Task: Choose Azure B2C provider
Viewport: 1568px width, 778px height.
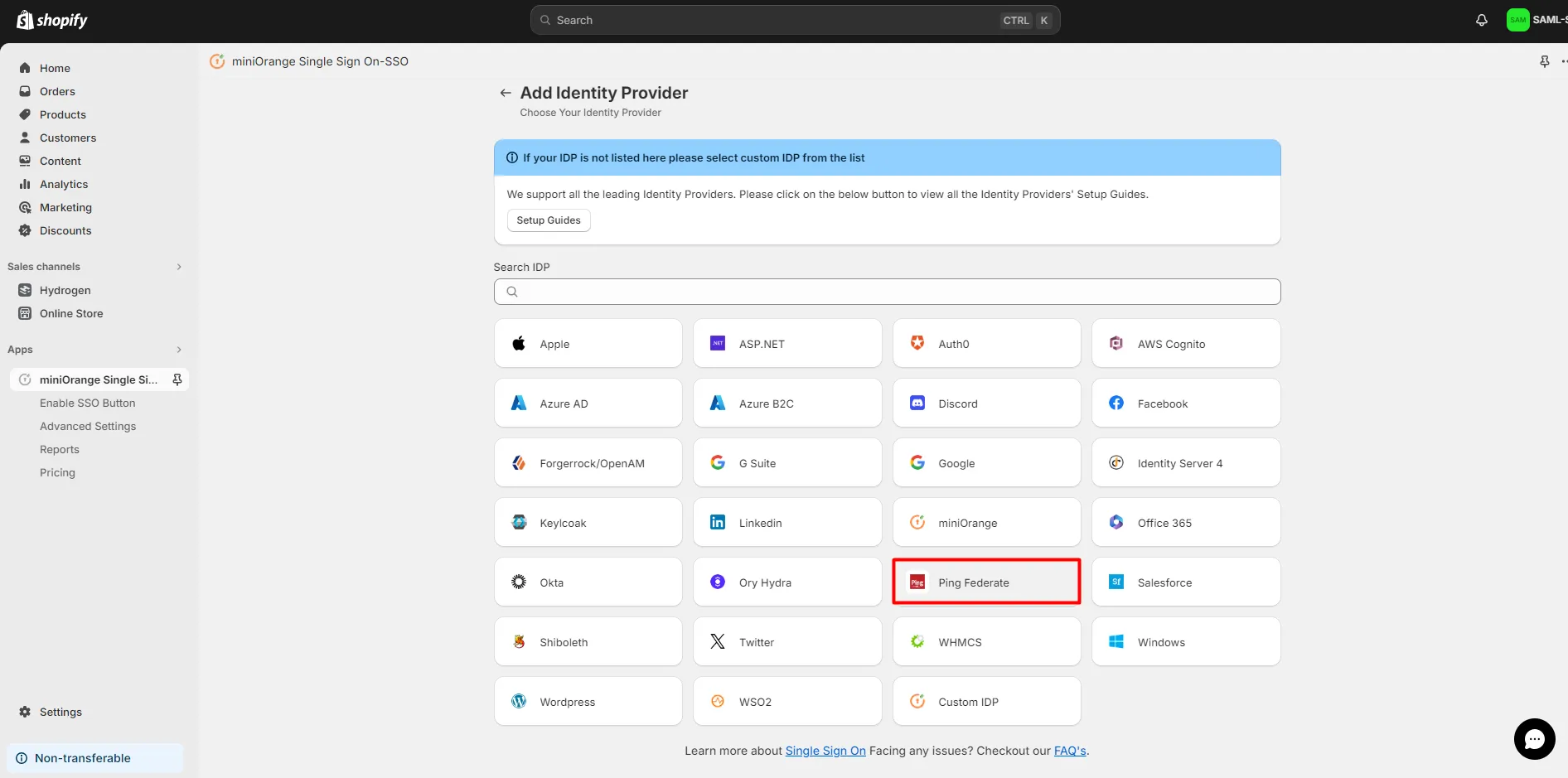Action: point(787,403)
